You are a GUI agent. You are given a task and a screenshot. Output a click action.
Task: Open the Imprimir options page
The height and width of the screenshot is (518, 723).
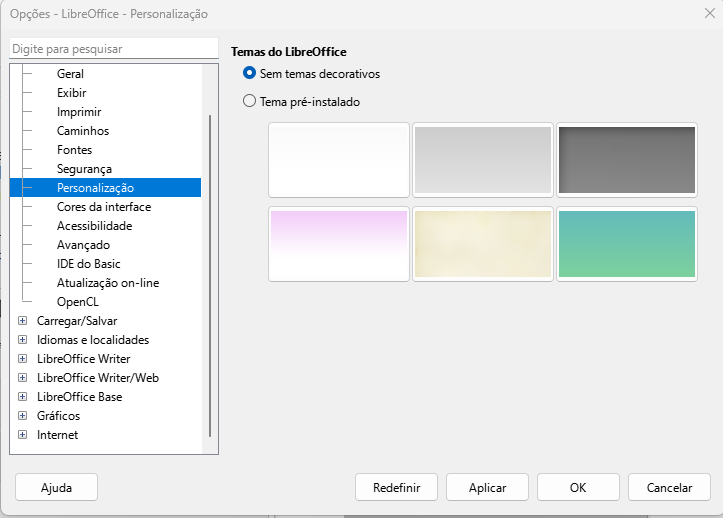tap(79, 112)
